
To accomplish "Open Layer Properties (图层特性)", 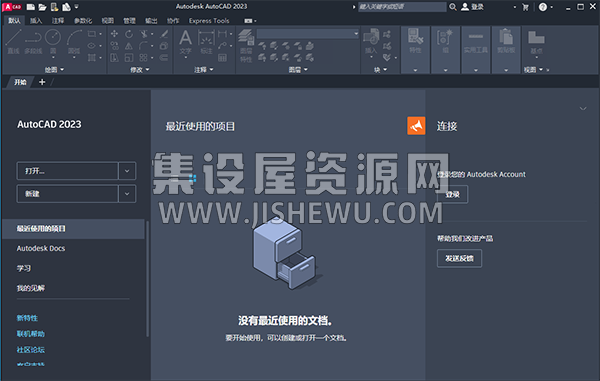I will [246, 46].
